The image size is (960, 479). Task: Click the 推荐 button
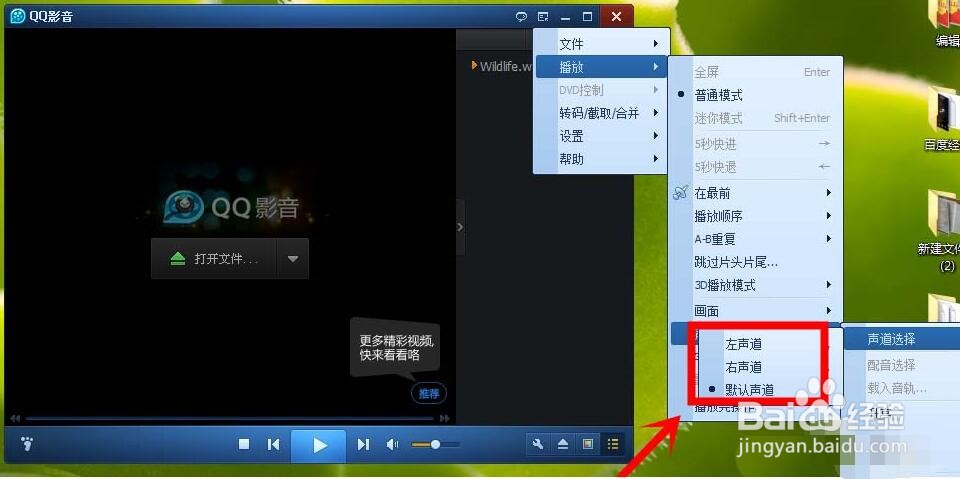[429, 393]
